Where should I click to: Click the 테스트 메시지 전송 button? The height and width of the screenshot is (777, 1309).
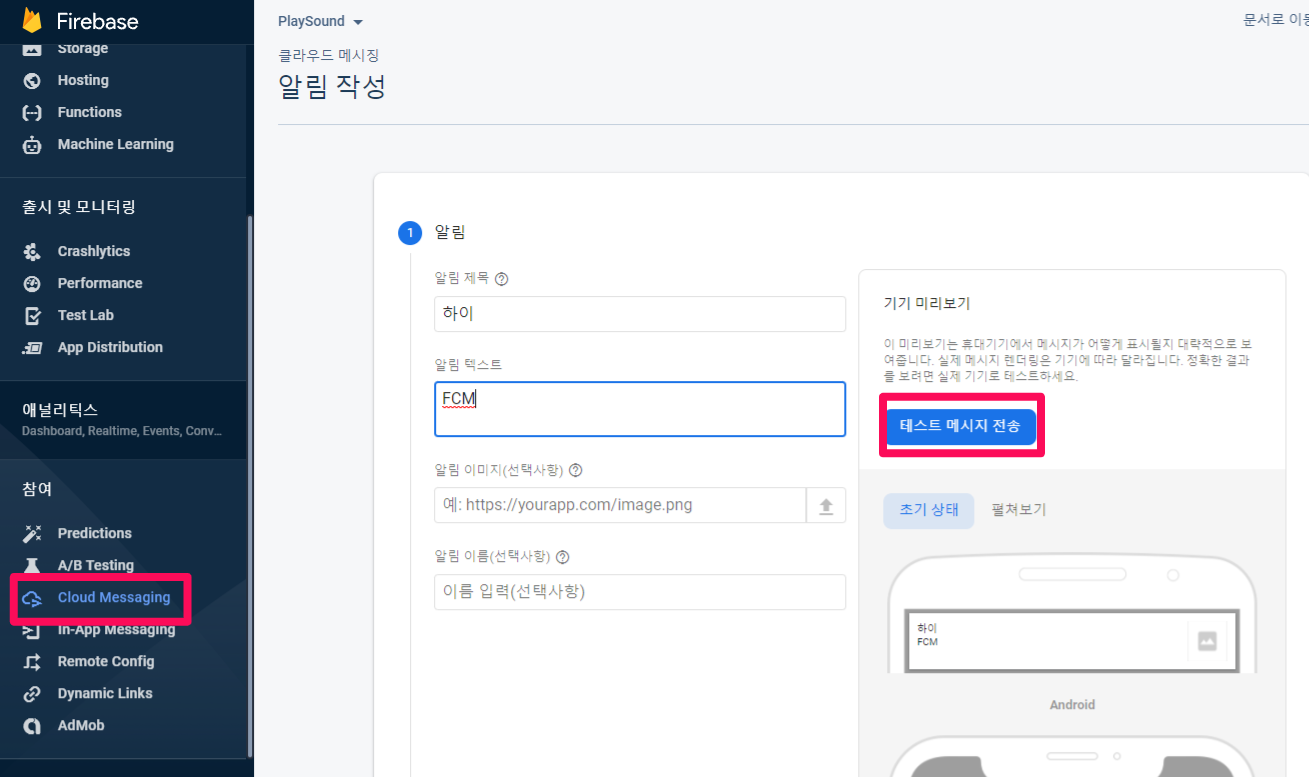[x=960, y=425]
